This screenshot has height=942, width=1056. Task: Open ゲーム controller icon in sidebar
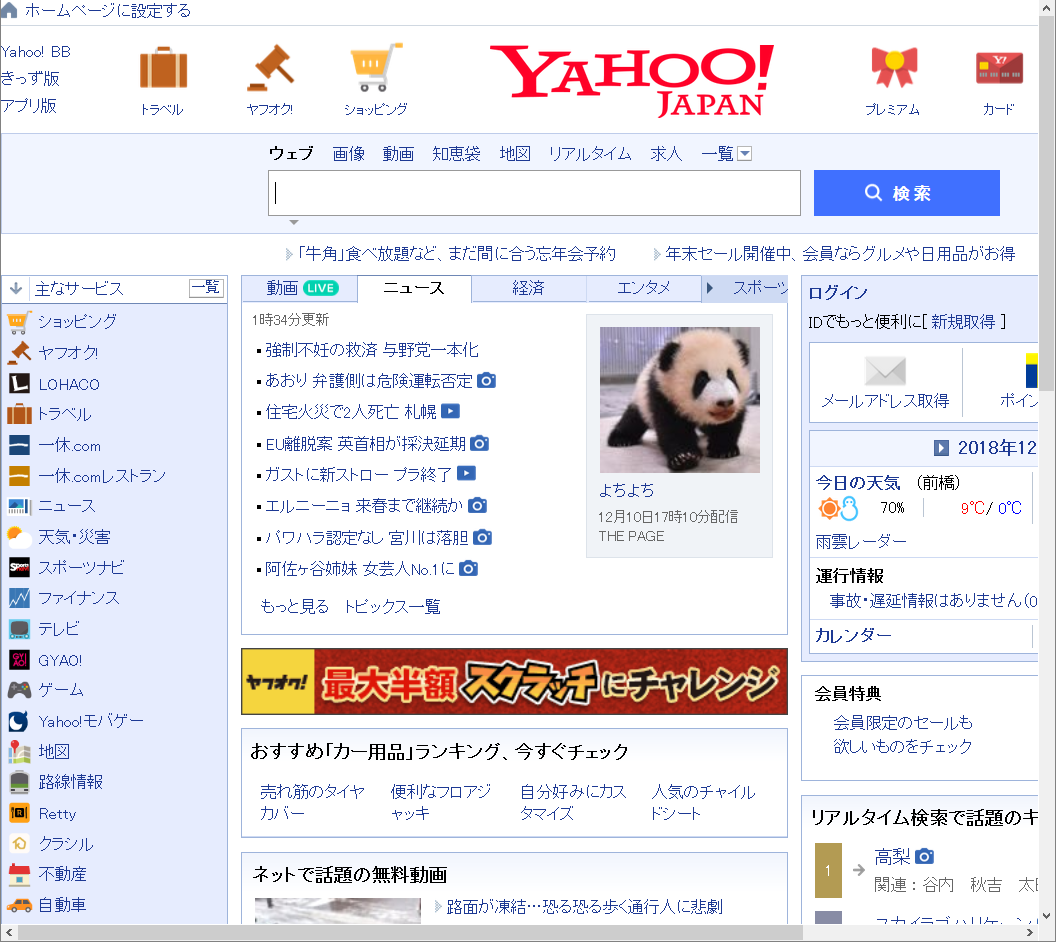point(19,690)
